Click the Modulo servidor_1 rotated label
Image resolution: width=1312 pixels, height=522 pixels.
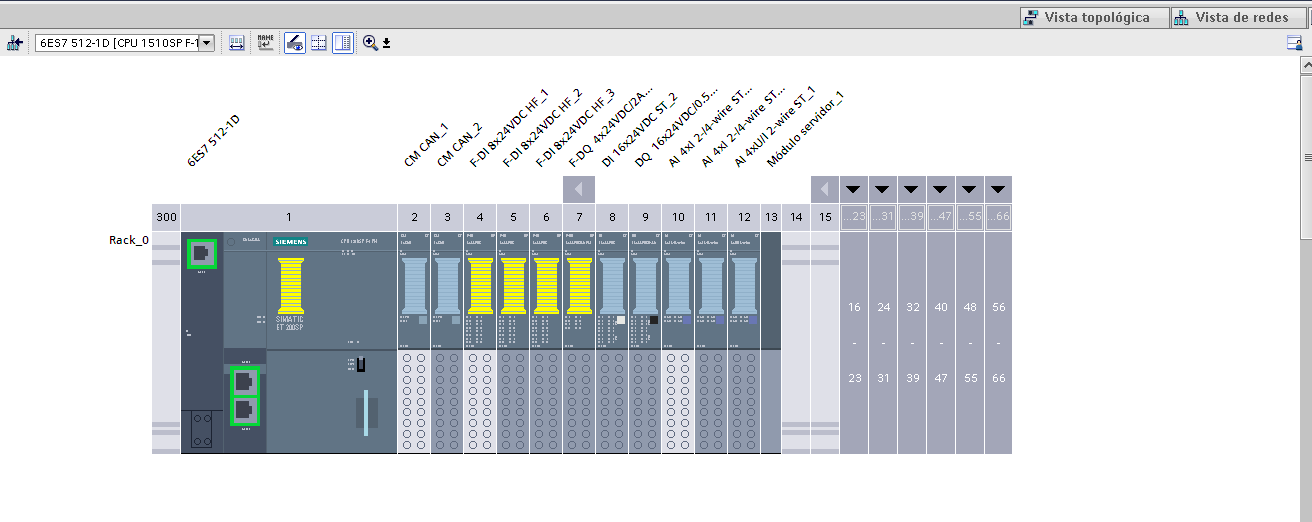point(806,129)
